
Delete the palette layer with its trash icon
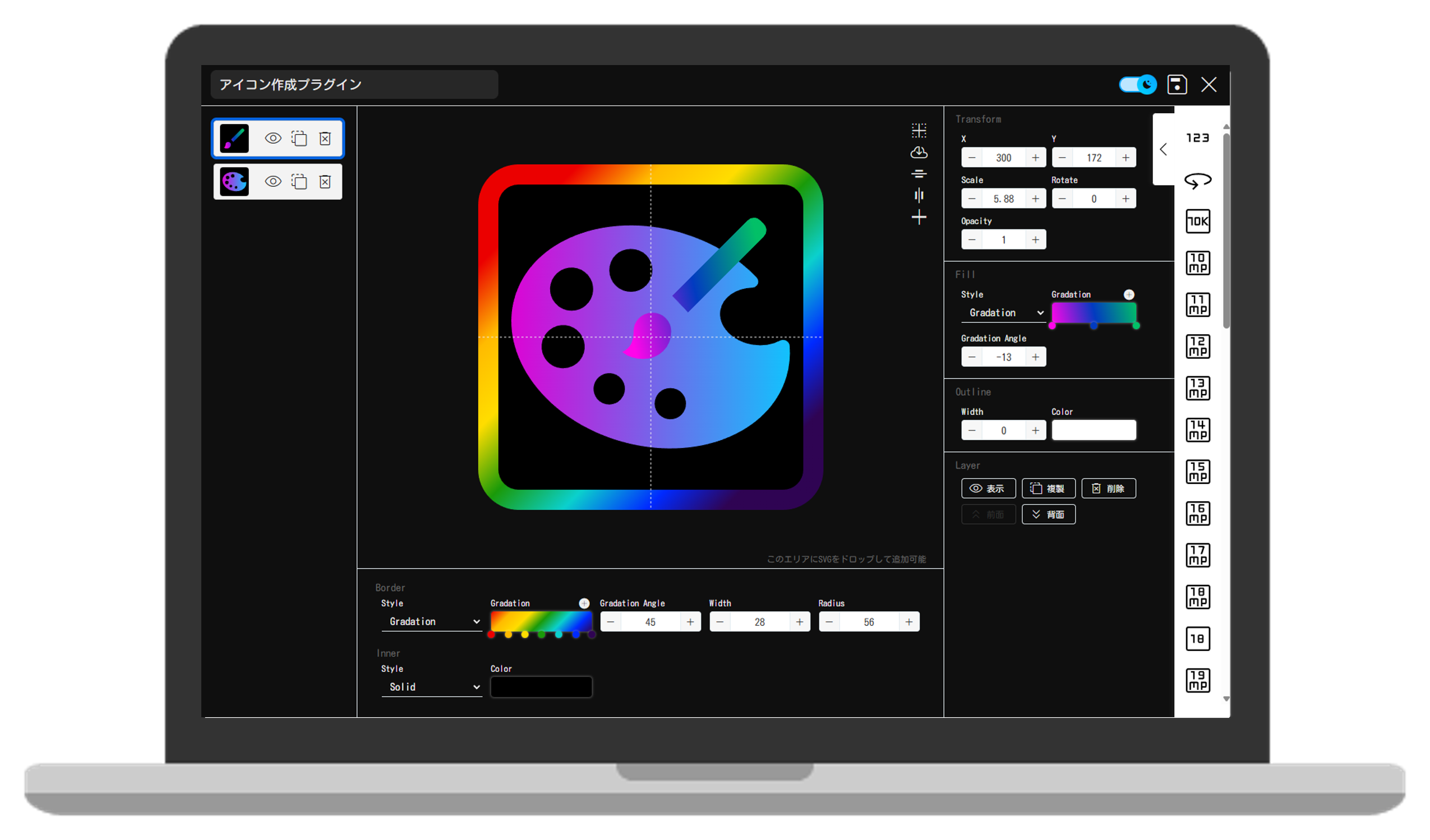coord(325,182)
